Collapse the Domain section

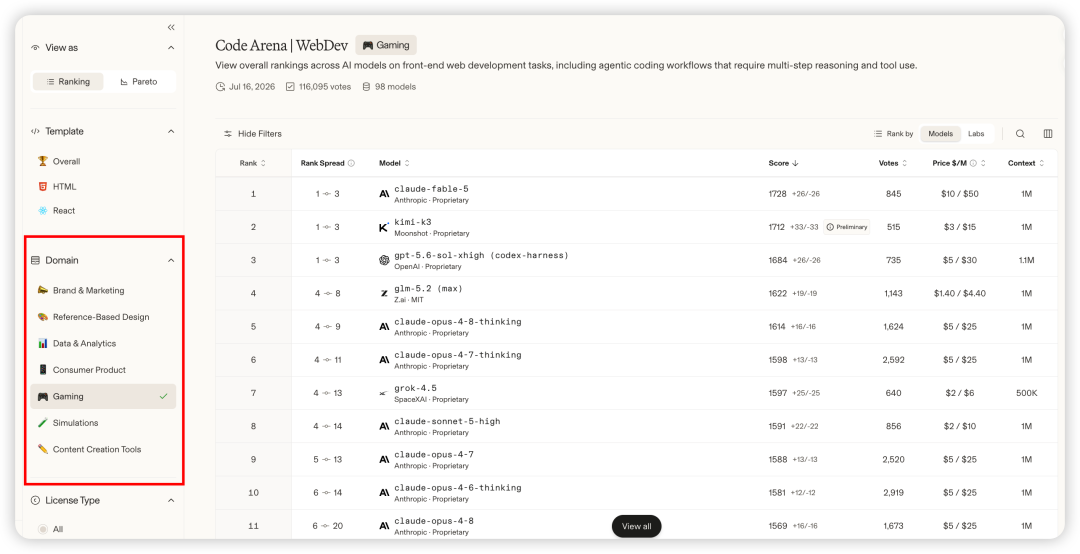172,260
